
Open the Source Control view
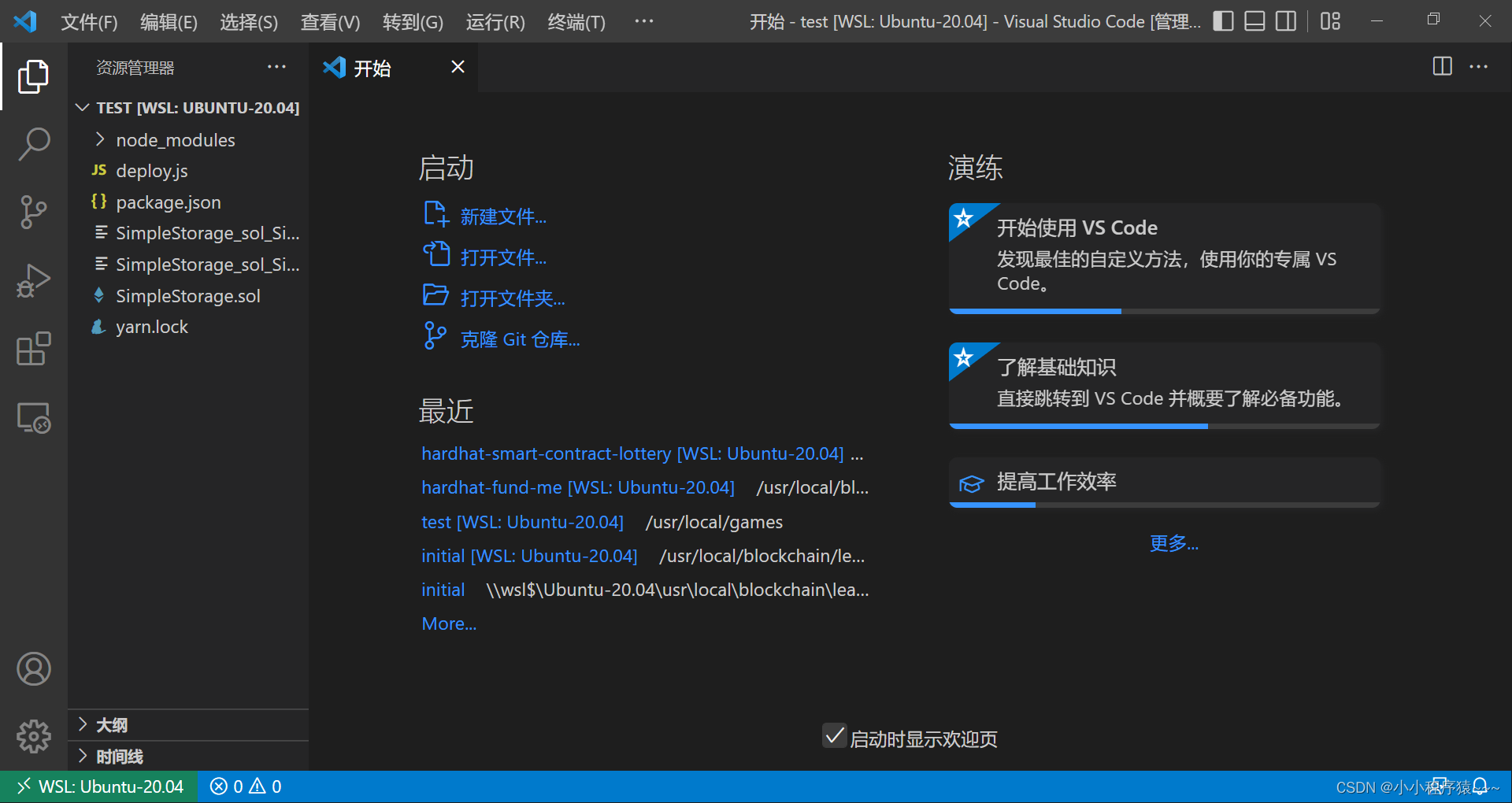(x=33, y=212)
